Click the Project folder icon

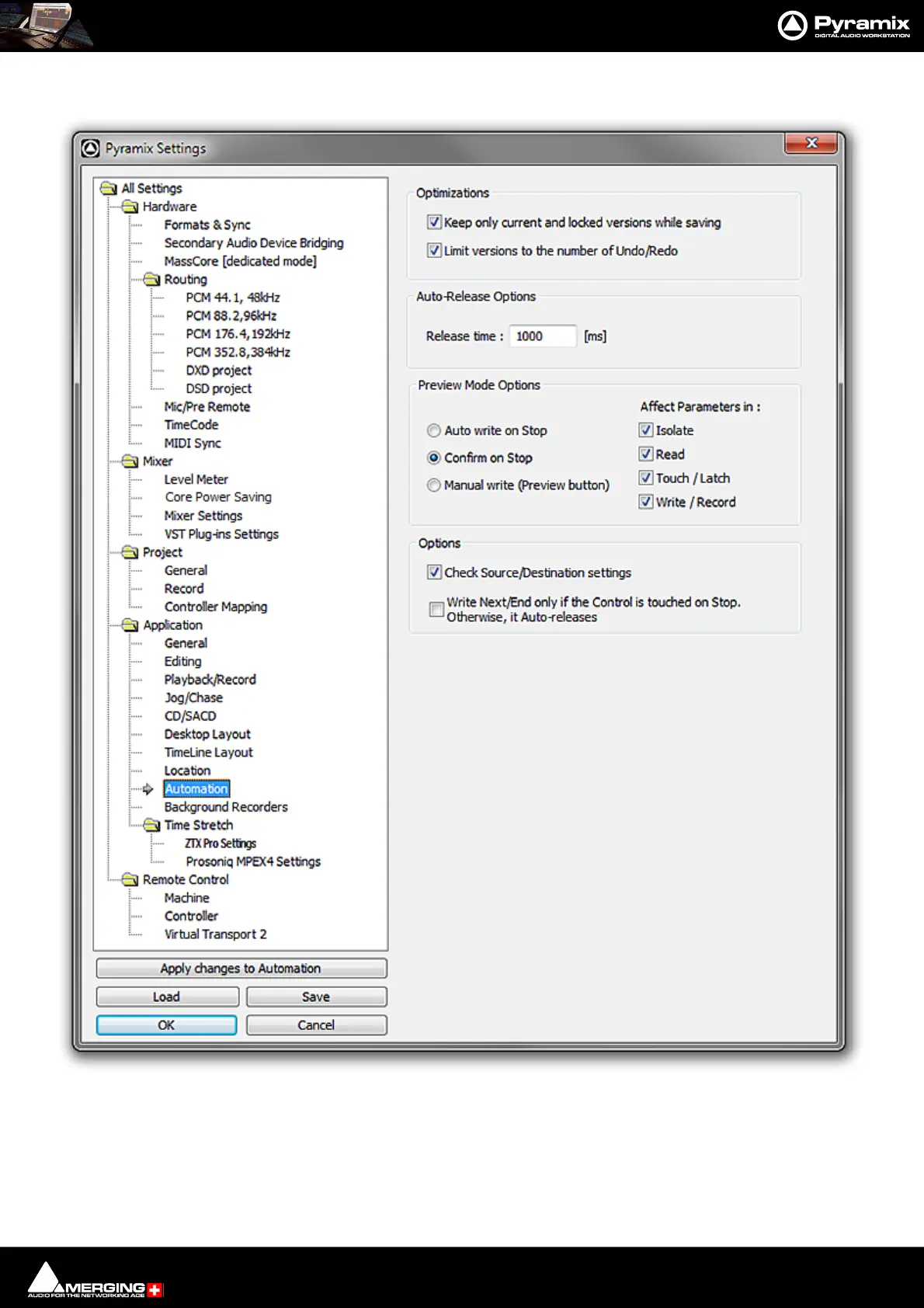click(130, 552)
